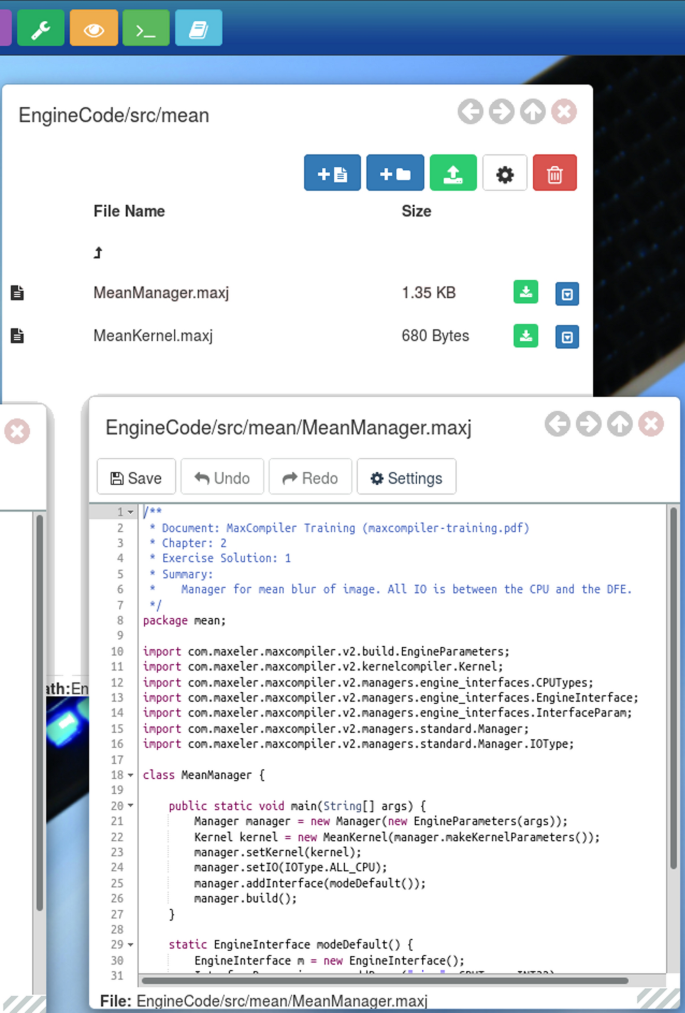Viewport: 685px width, 1013px height.
Task: Go up from the MeanManager.maxj editor window
Action: tap(620, 424)
